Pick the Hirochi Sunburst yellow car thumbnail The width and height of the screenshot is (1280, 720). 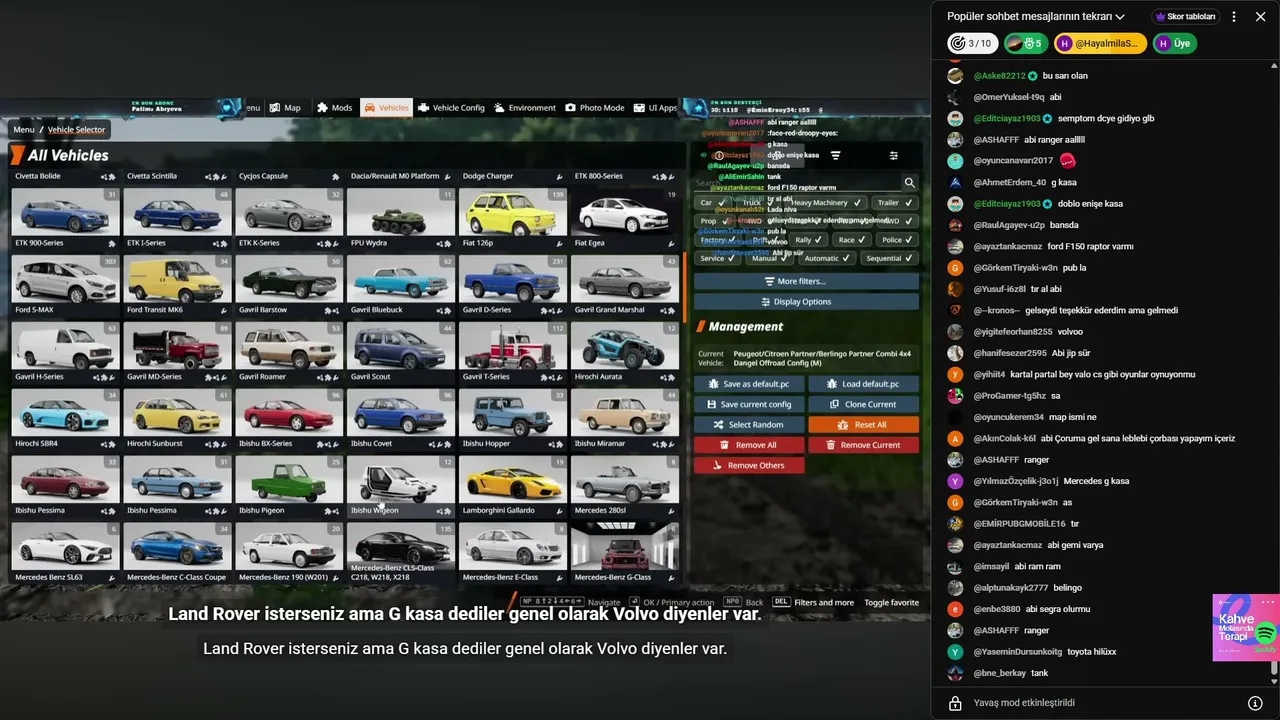(176, 419)
